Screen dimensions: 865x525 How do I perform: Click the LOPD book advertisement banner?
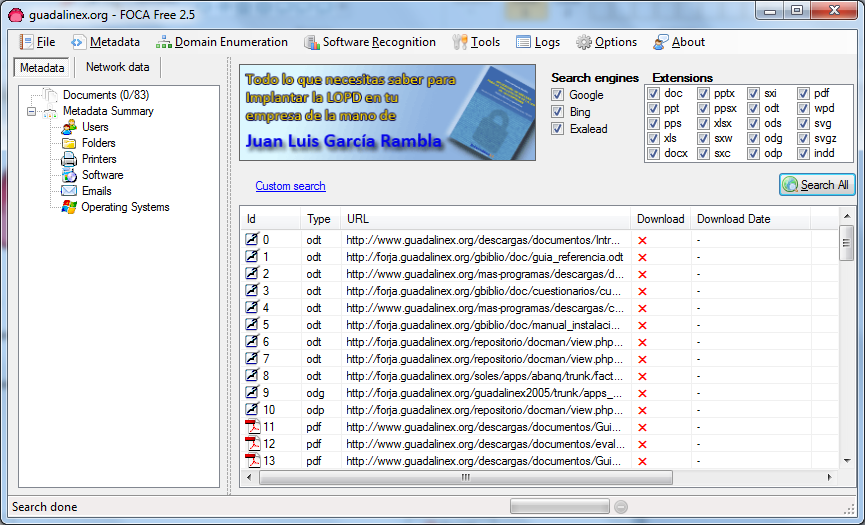click(x=387, y=112)
